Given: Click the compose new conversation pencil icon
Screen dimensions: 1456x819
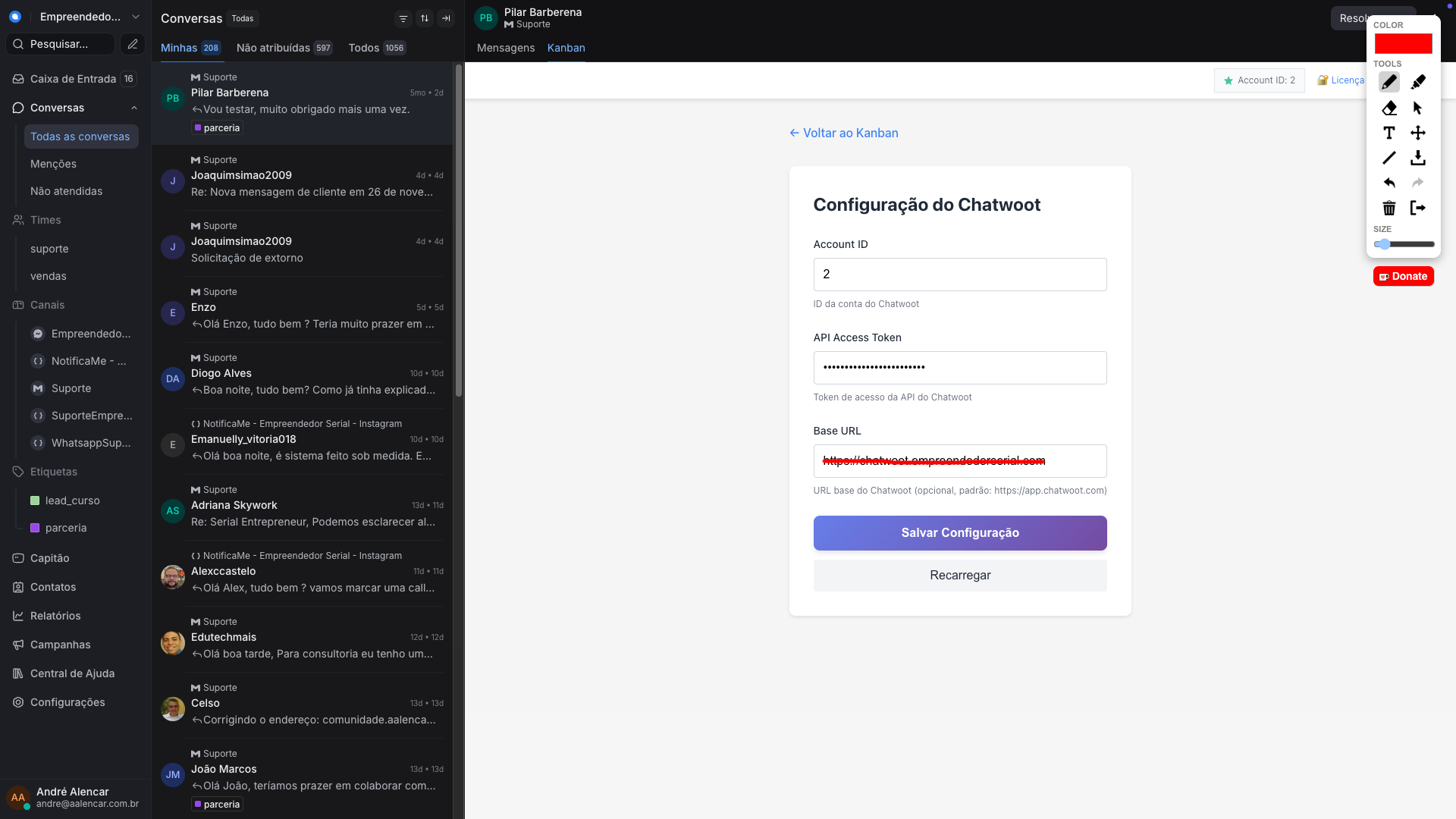Looking at the screenshot, I should coord(133,44).
